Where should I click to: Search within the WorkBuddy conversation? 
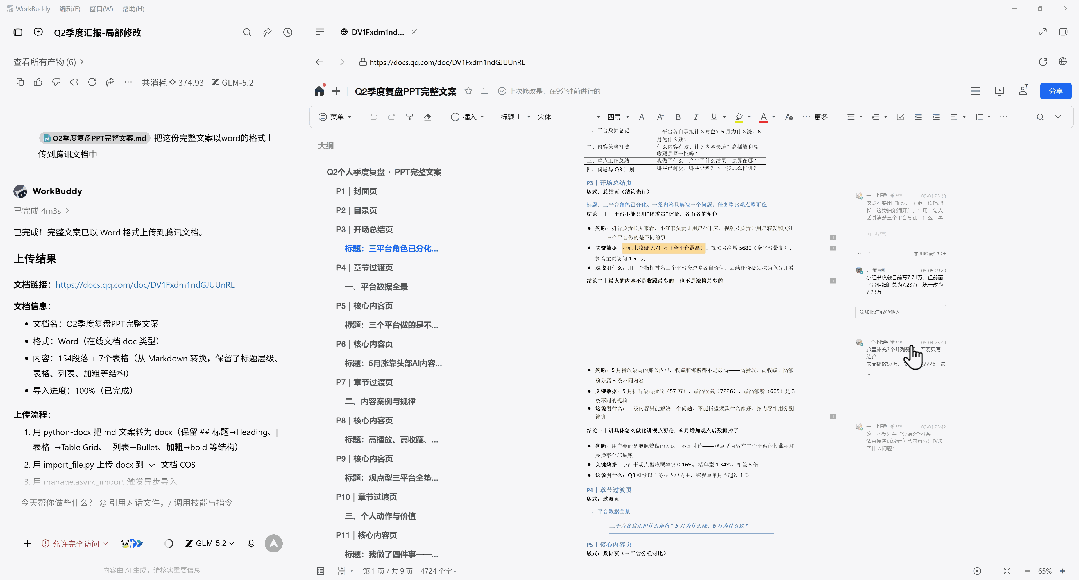pyautogui.click(x=247, y=32)
